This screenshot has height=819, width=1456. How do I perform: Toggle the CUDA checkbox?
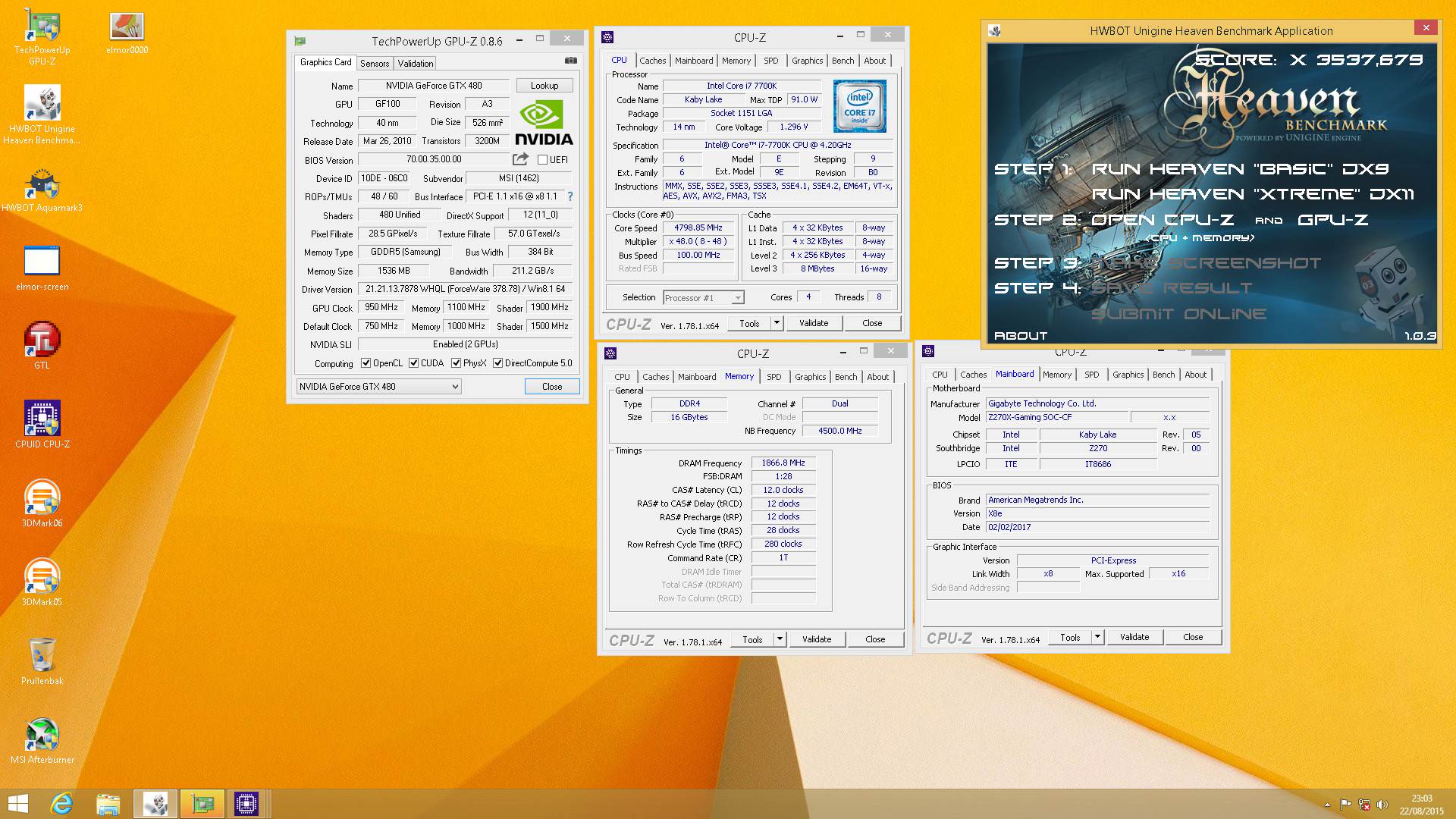click(414, 363)
